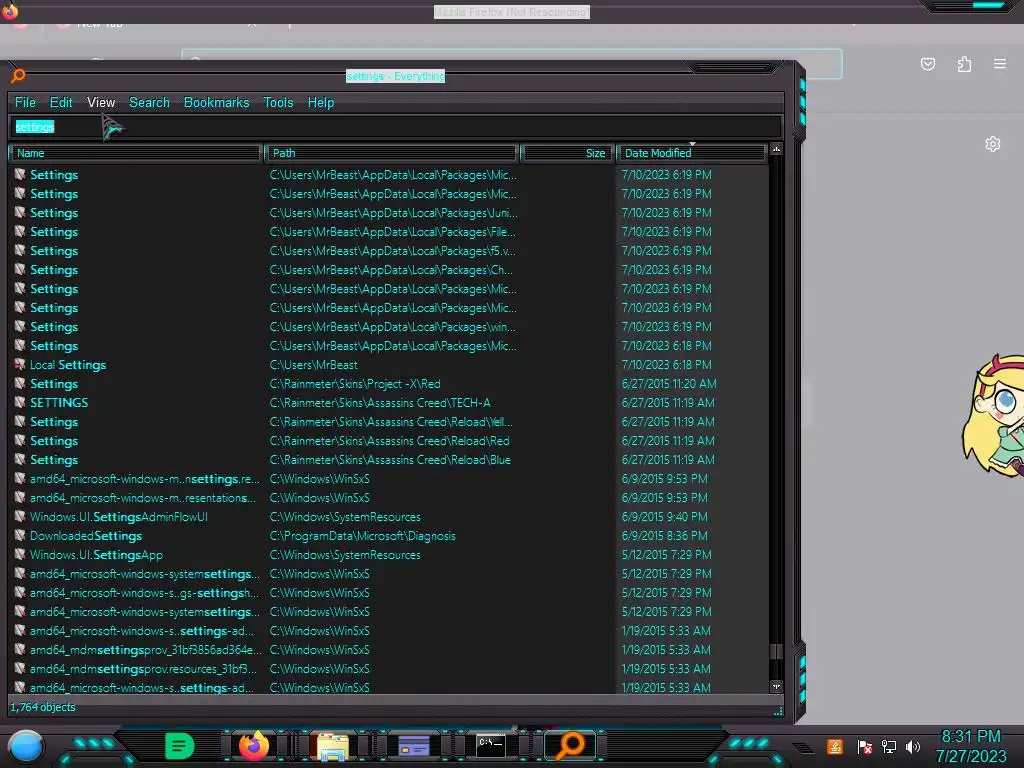This screenshot has width=1024, height=768.
Task: Click folder icon of 'DownloadedSettings' row
Action: [20, 536]
